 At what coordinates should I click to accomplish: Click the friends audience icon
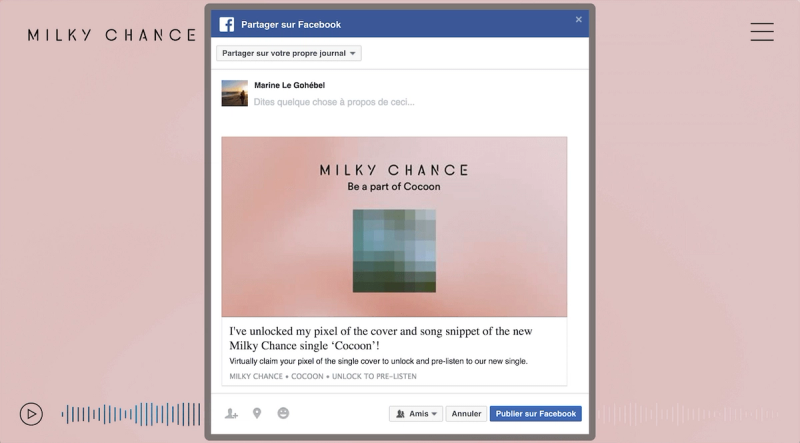tap(401, 414)
